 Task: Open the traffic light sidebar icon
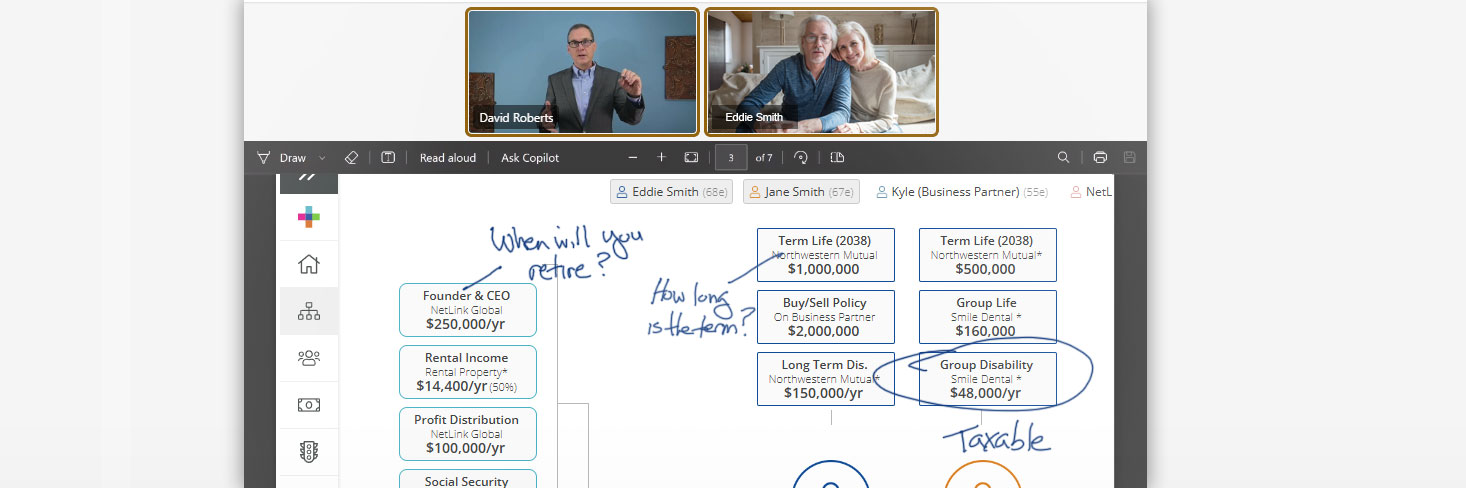(309, 451)
